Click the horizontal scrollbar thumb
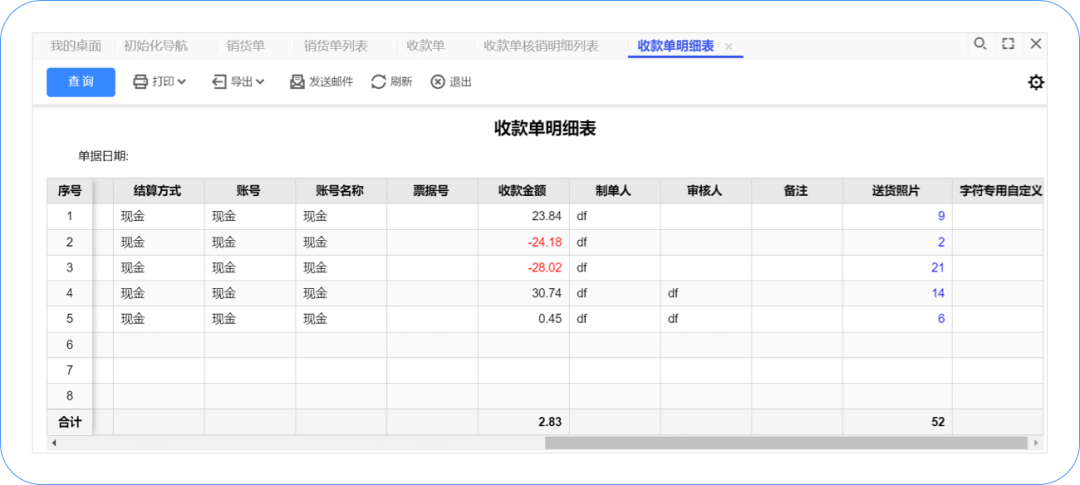Image resolution: width=1080 pixels, height=485 pixels. click(786, 443)
